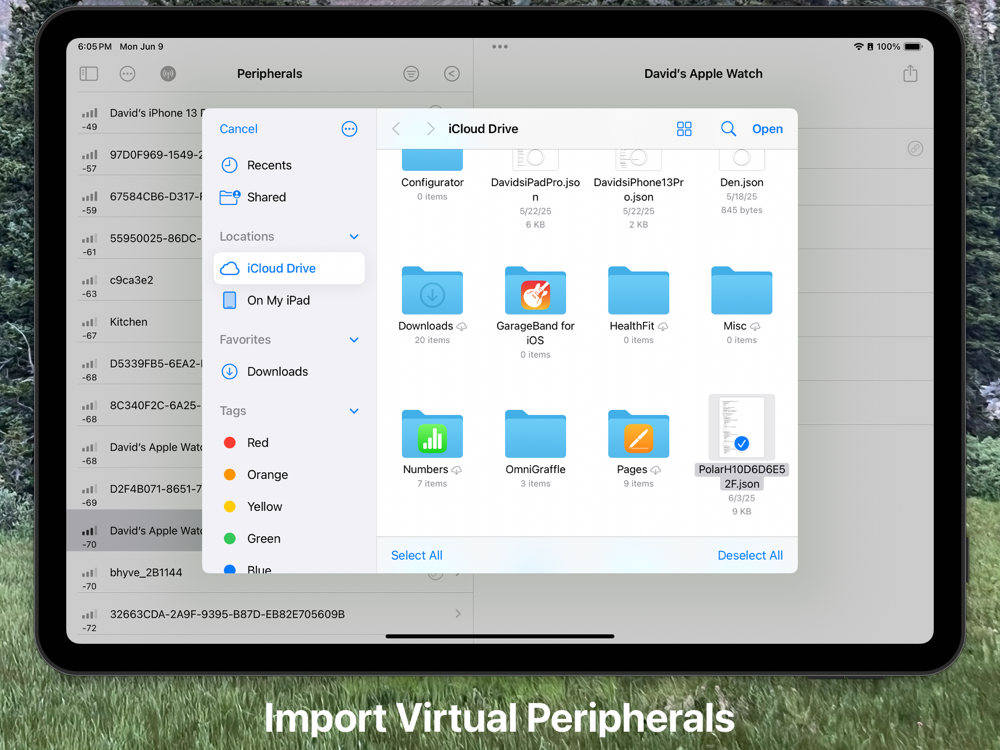The image size is (1000, 750).
Task: Tap the circled back arrow in Peripherals header
Action: (452, 74)
